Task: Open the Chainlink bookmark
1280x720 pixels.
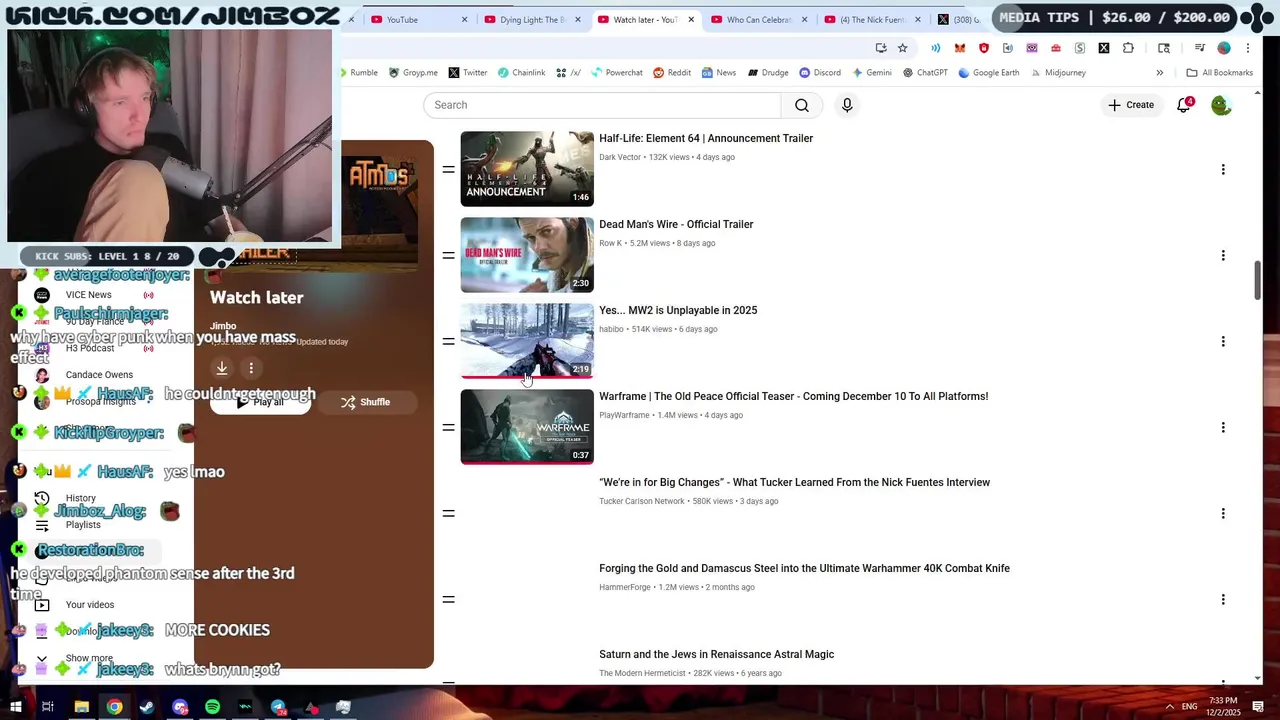Action: 522,73
